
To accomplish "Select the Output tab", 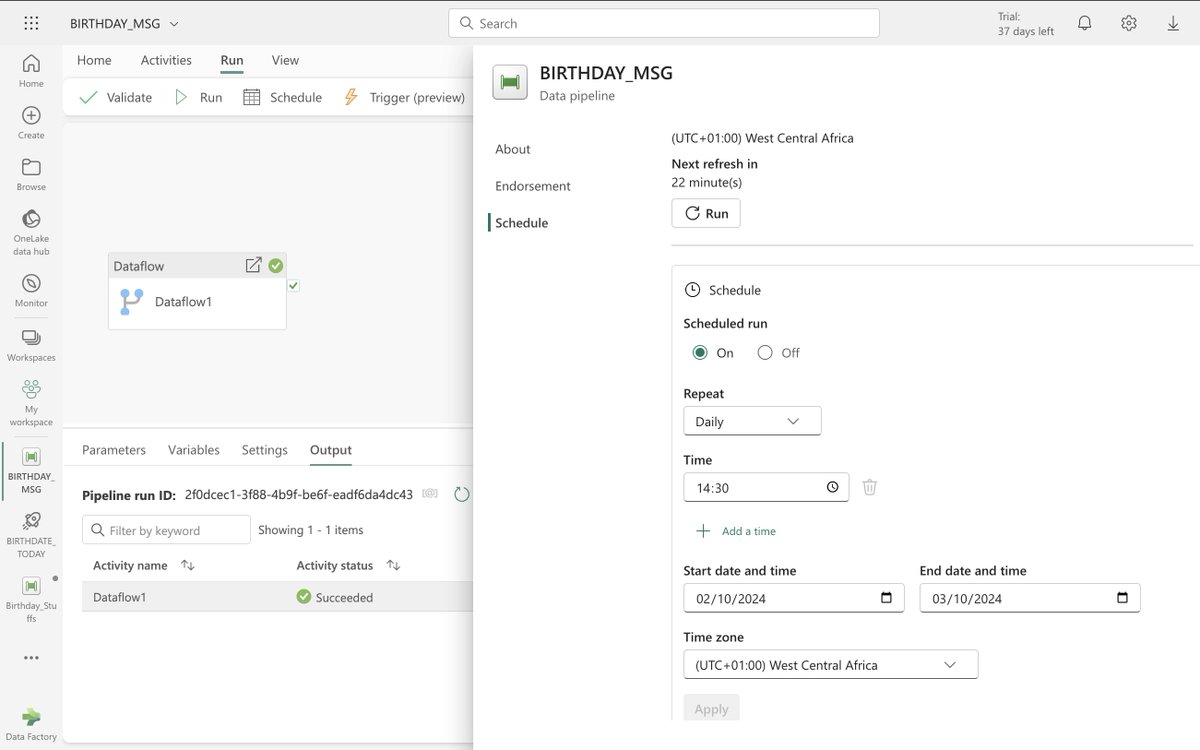I will (331, 450).
